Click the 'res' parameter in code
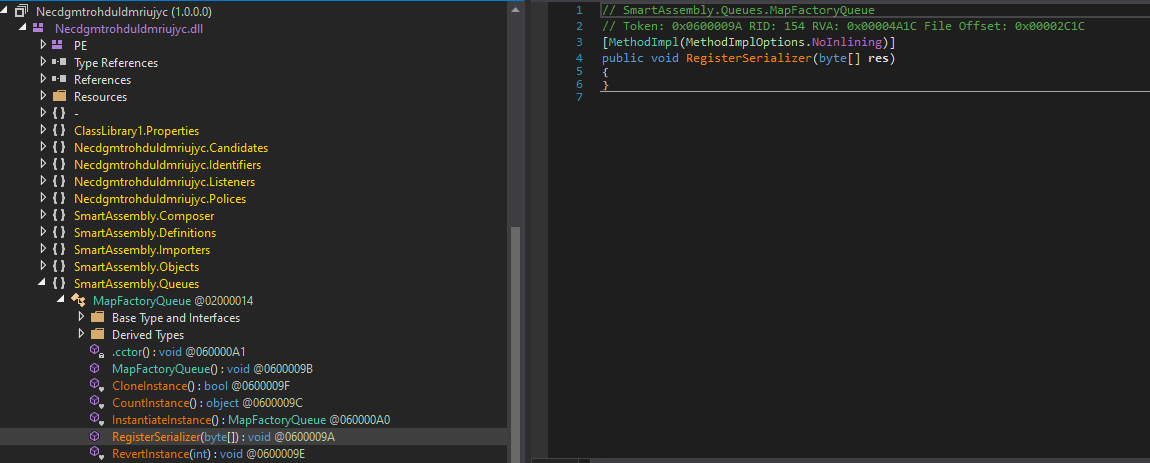 click(877, 57)
